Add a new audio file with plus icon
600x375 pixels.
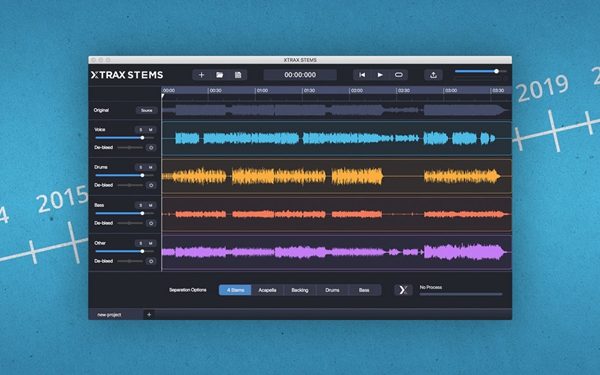coord(201,75)
